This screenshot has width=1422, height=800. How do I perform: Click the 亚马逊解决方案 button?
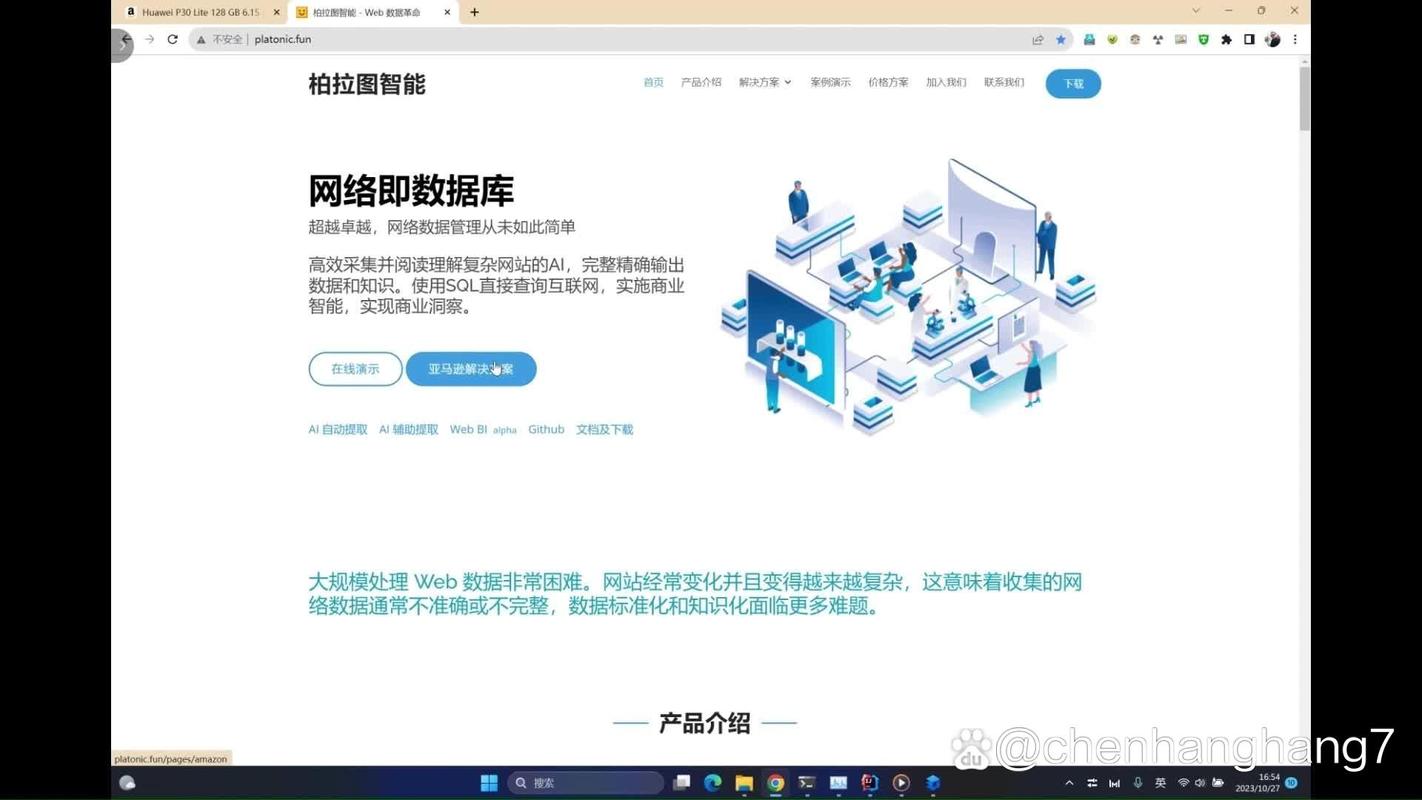[471, 369]
